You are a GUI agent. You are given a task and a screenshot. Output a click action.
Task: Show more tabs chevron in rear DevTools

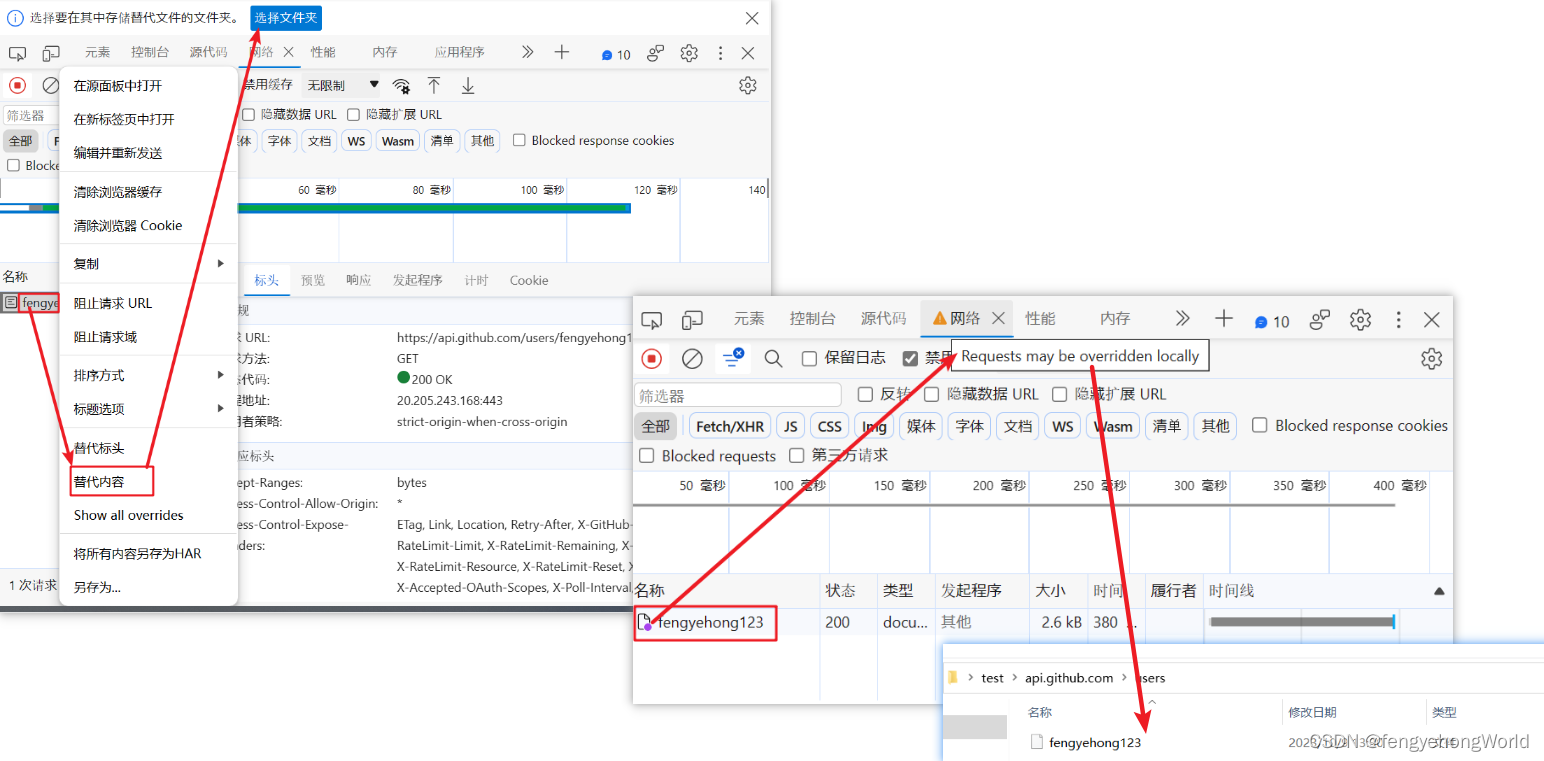pos(528,52)
